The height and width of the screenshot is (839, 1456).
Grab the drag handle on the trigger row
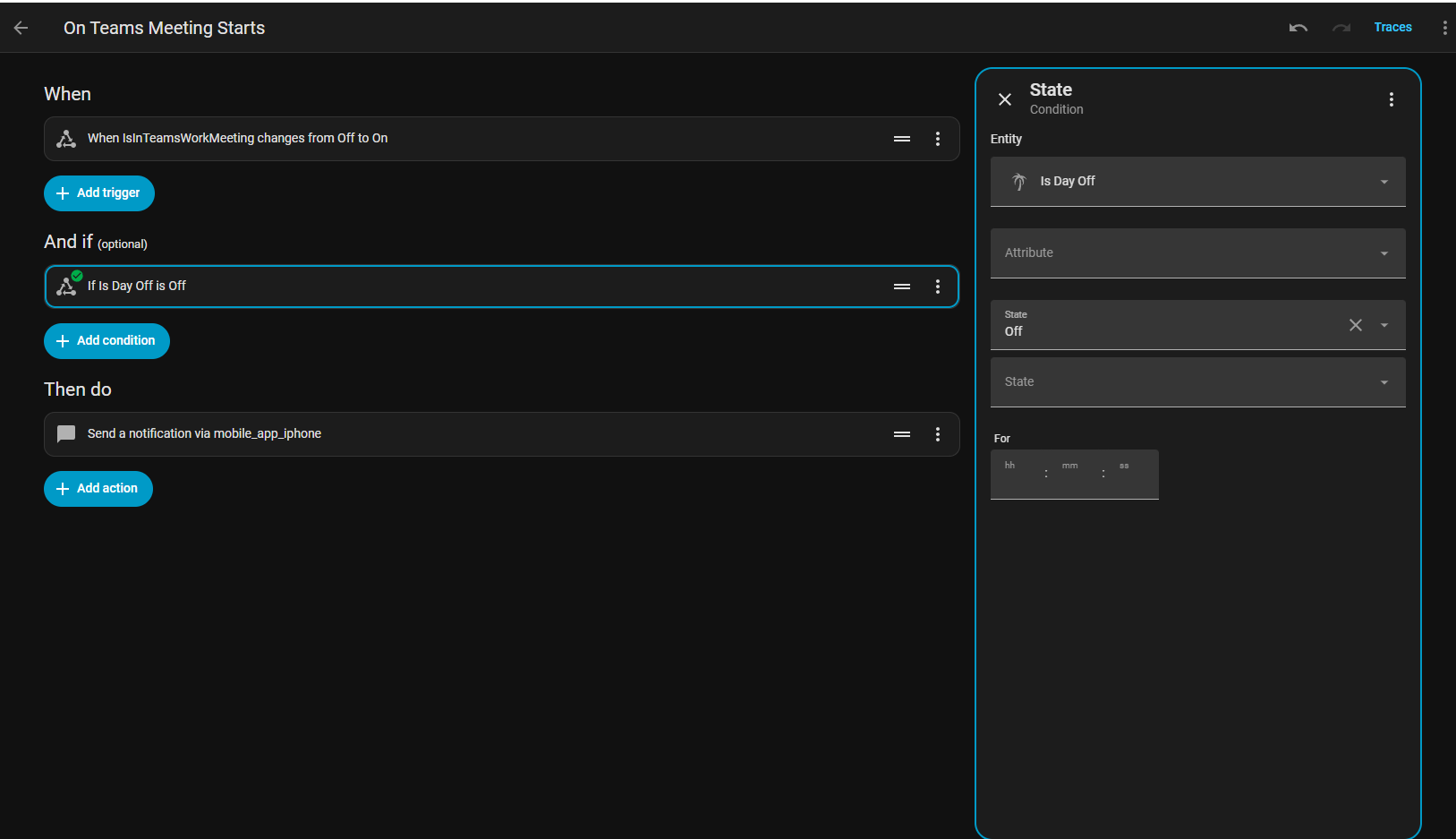(902, 139)
